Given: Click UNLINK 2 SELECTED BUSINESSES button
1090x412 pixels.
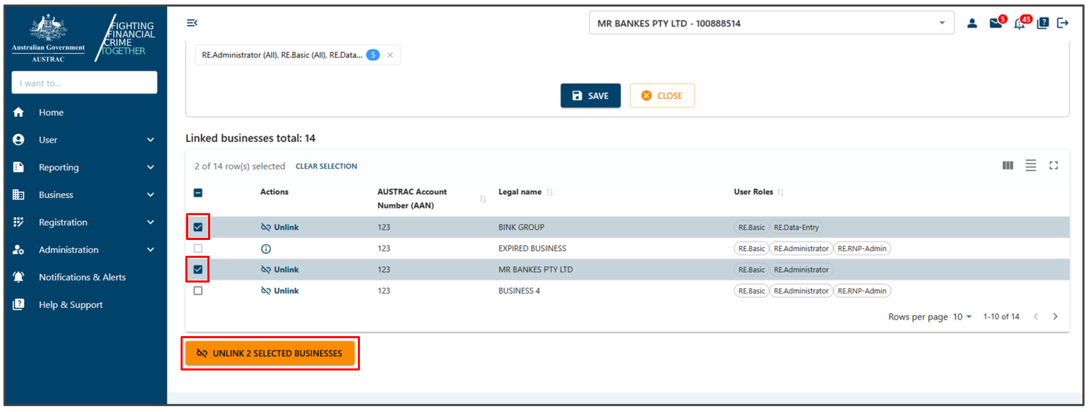Looking at the screenshot, I should tap(270, 354).
